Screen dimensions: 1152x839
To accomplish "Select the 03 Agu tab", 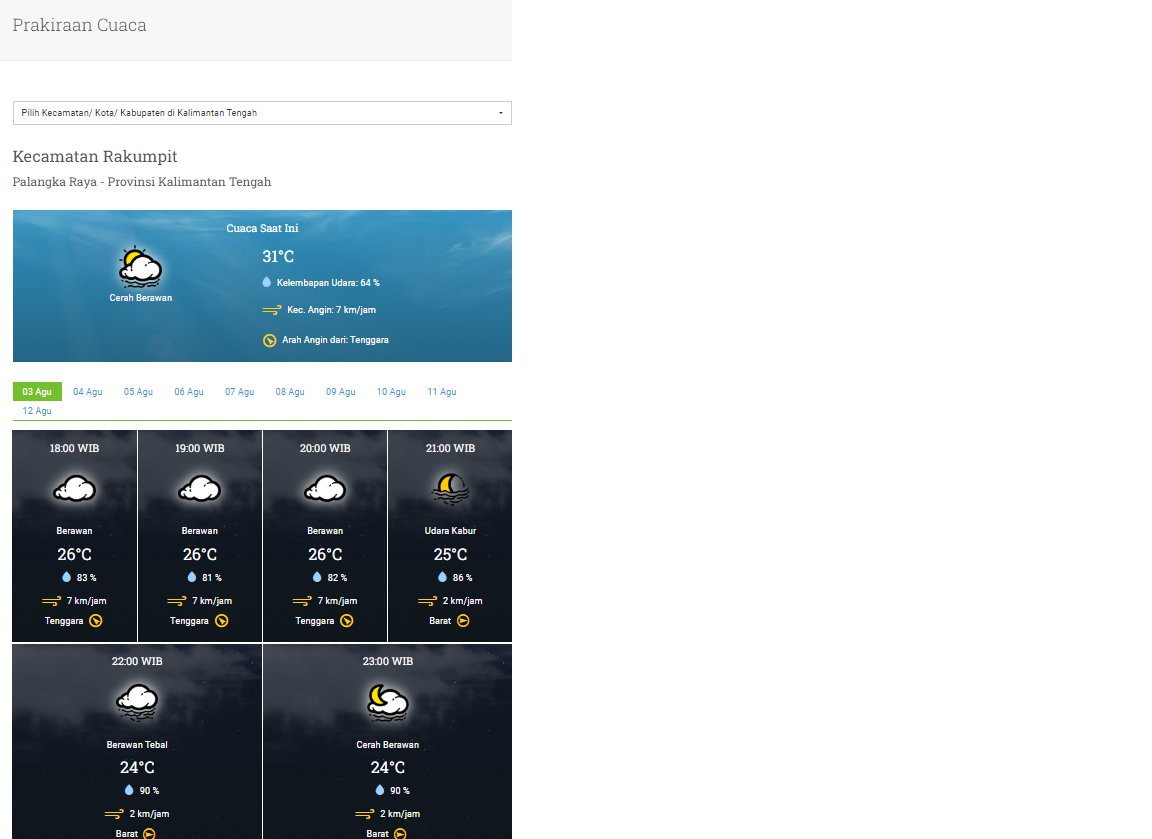I will click(x=37, y=392).
